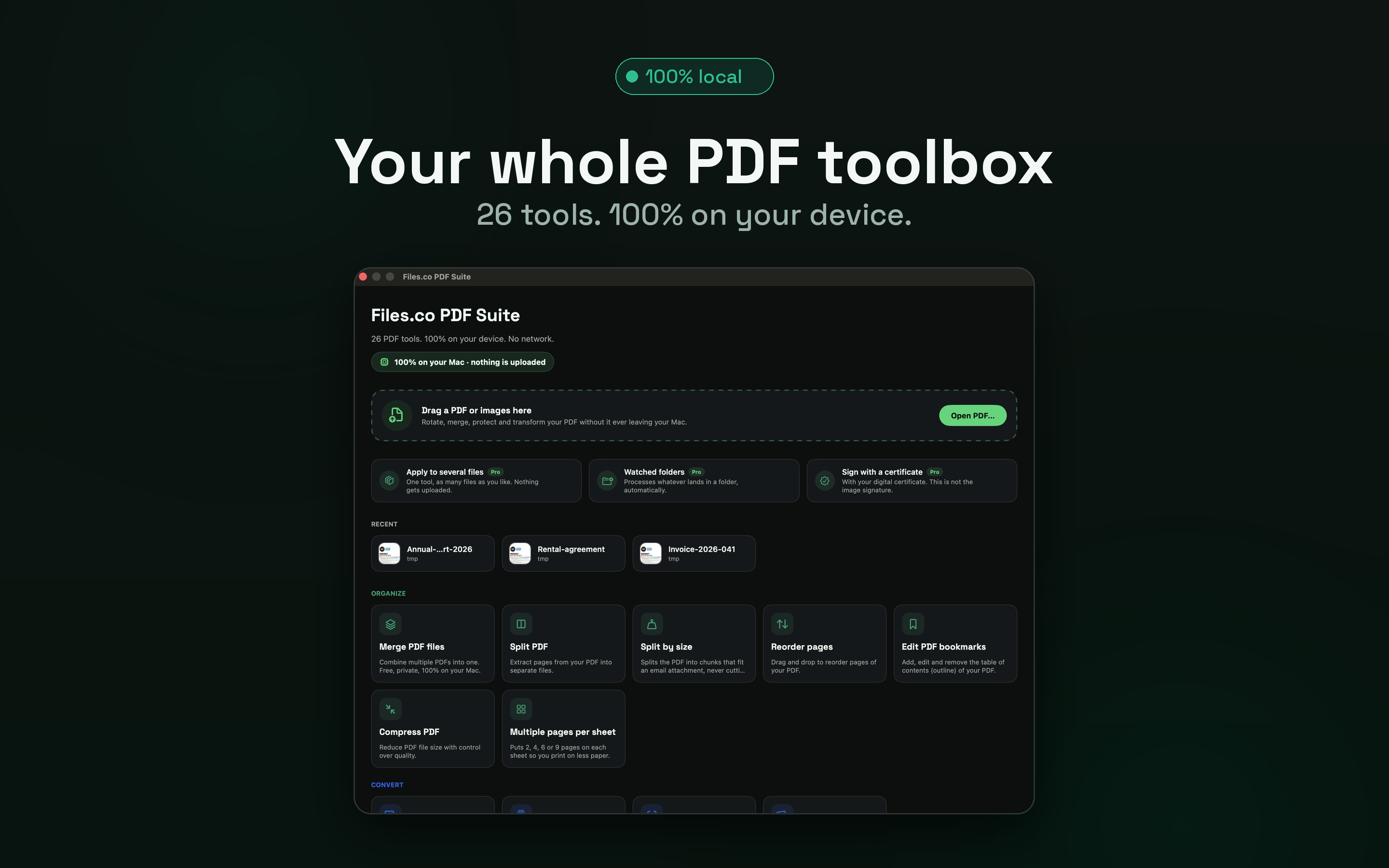The width and height of the screenshot is (1389, 868).
Task: Click the Reorder pages arrows icon
Action: click(782, 624)
